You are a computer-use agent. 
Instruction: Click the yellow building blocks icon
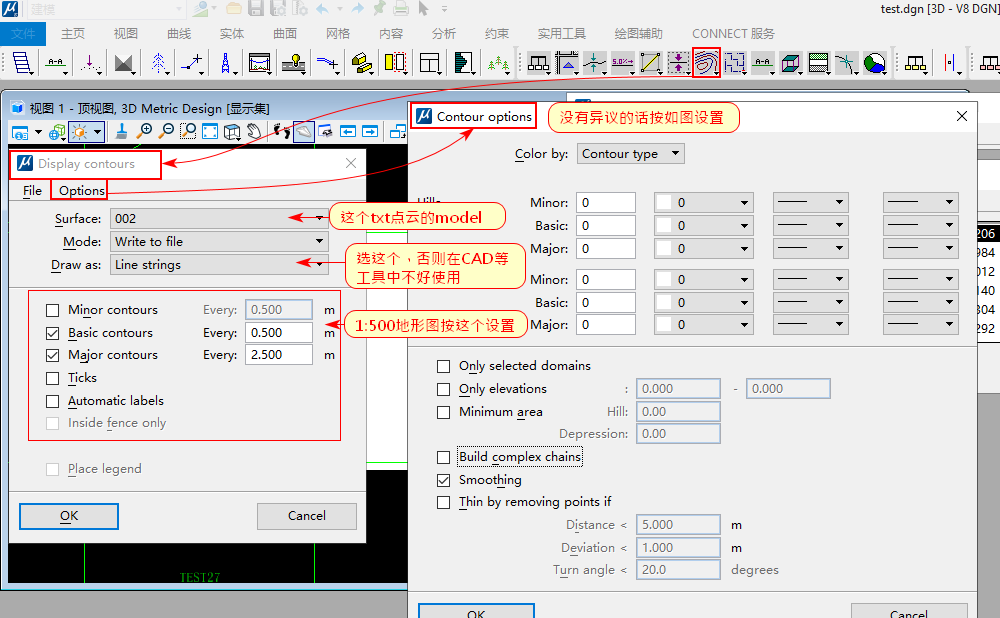362,63
